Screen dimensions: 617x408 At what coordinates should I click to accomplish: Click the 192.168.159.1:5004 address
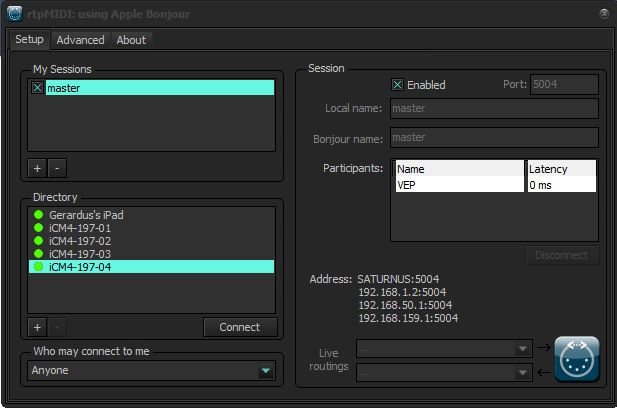(x=408, y=318)
